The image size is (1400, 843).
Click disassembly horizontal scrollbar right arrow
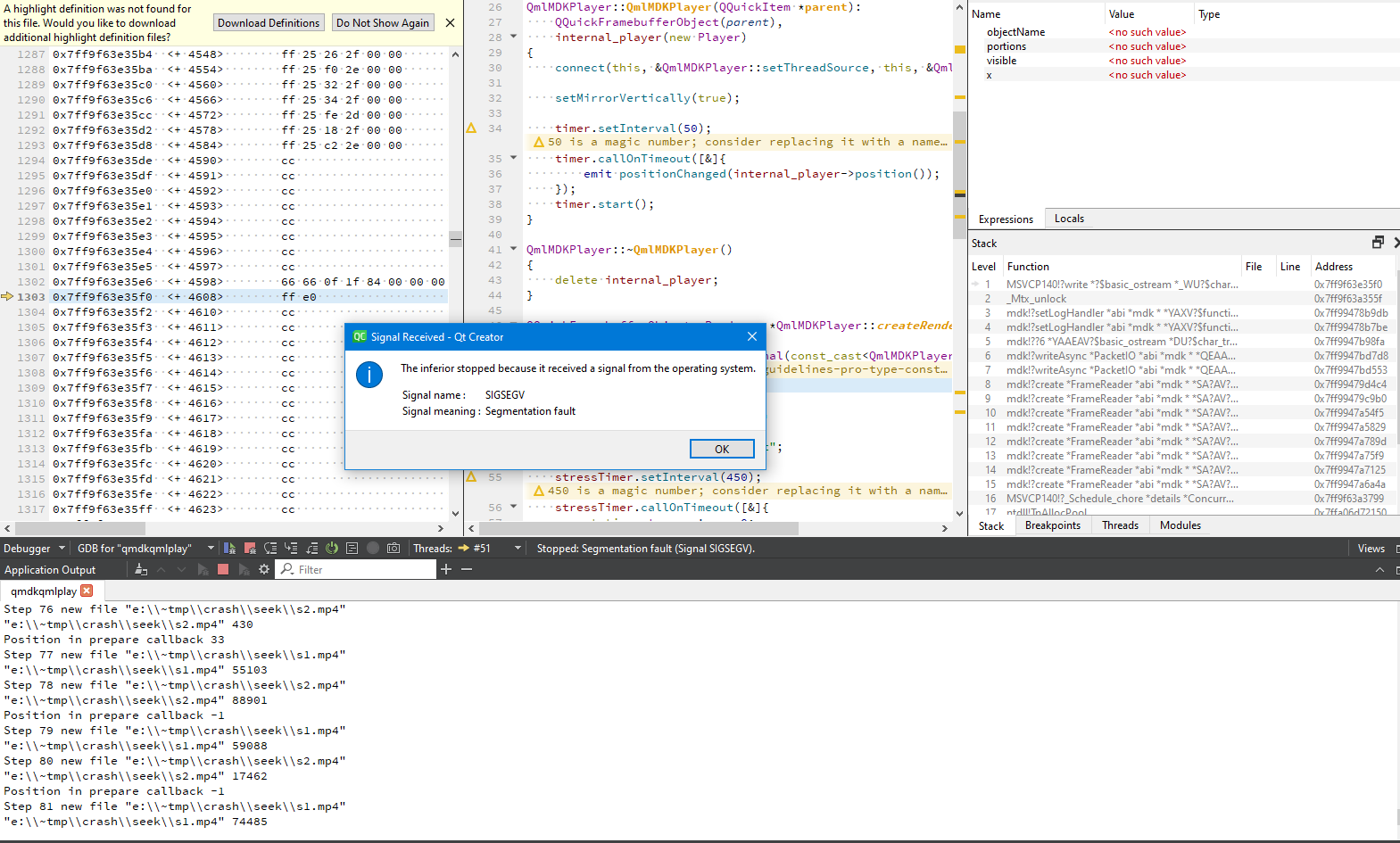[441, 528]
